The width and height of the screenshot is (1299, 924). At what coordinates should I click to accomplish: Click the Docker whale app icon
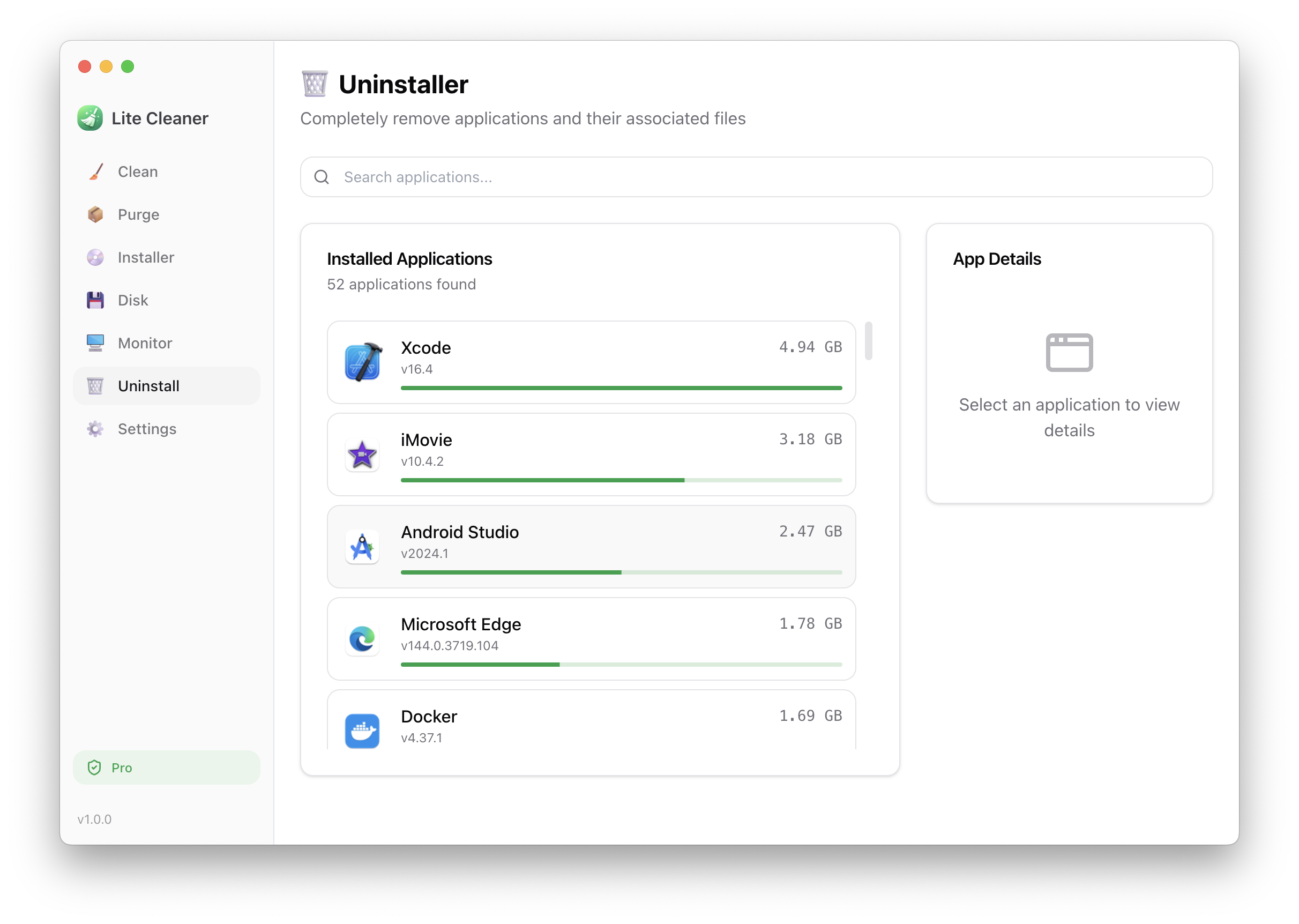click(362, 731)
